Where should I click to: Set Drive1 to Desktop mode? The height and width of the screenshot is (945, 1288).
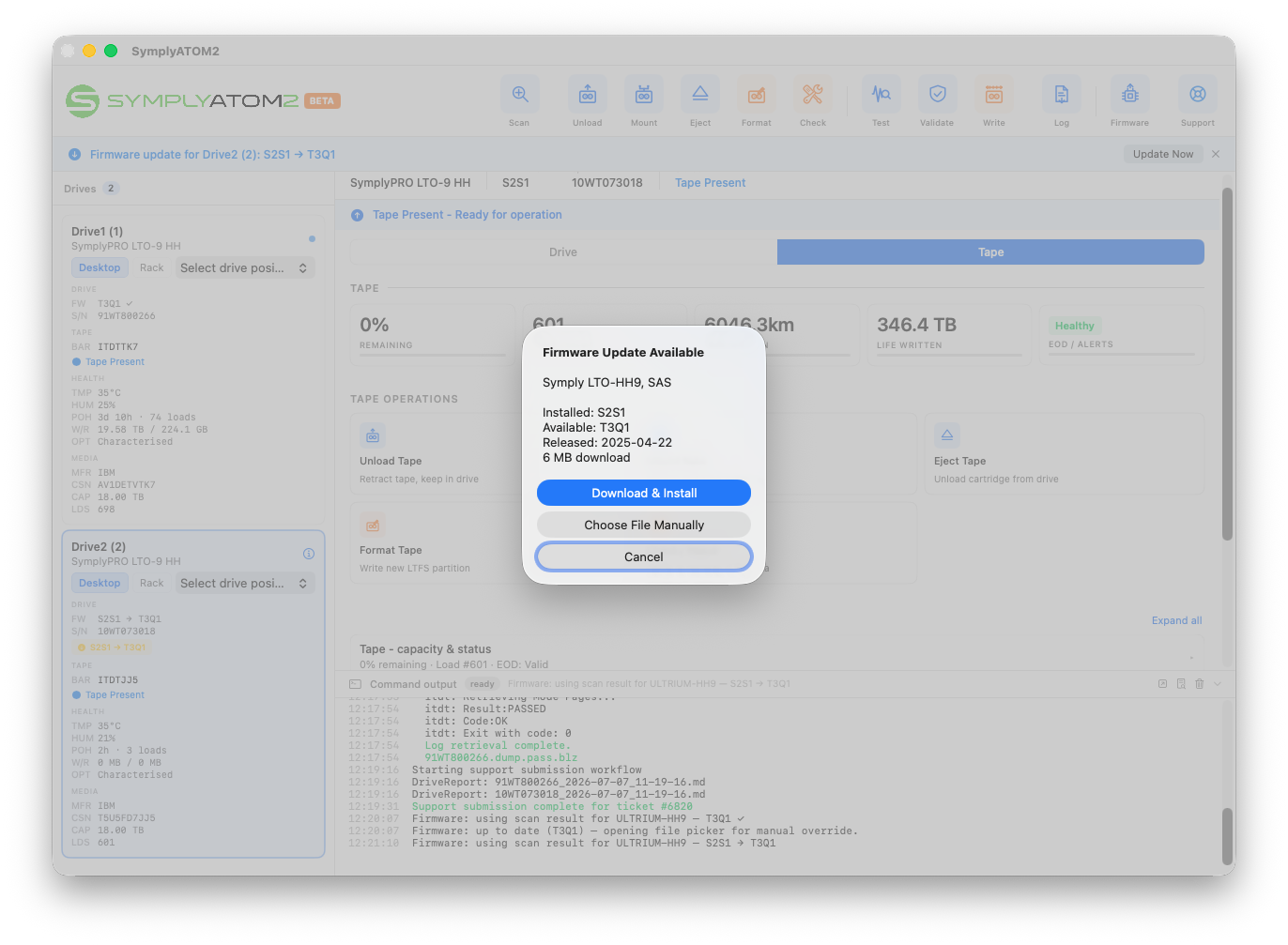pyautogui.click(x=100, y=267)
